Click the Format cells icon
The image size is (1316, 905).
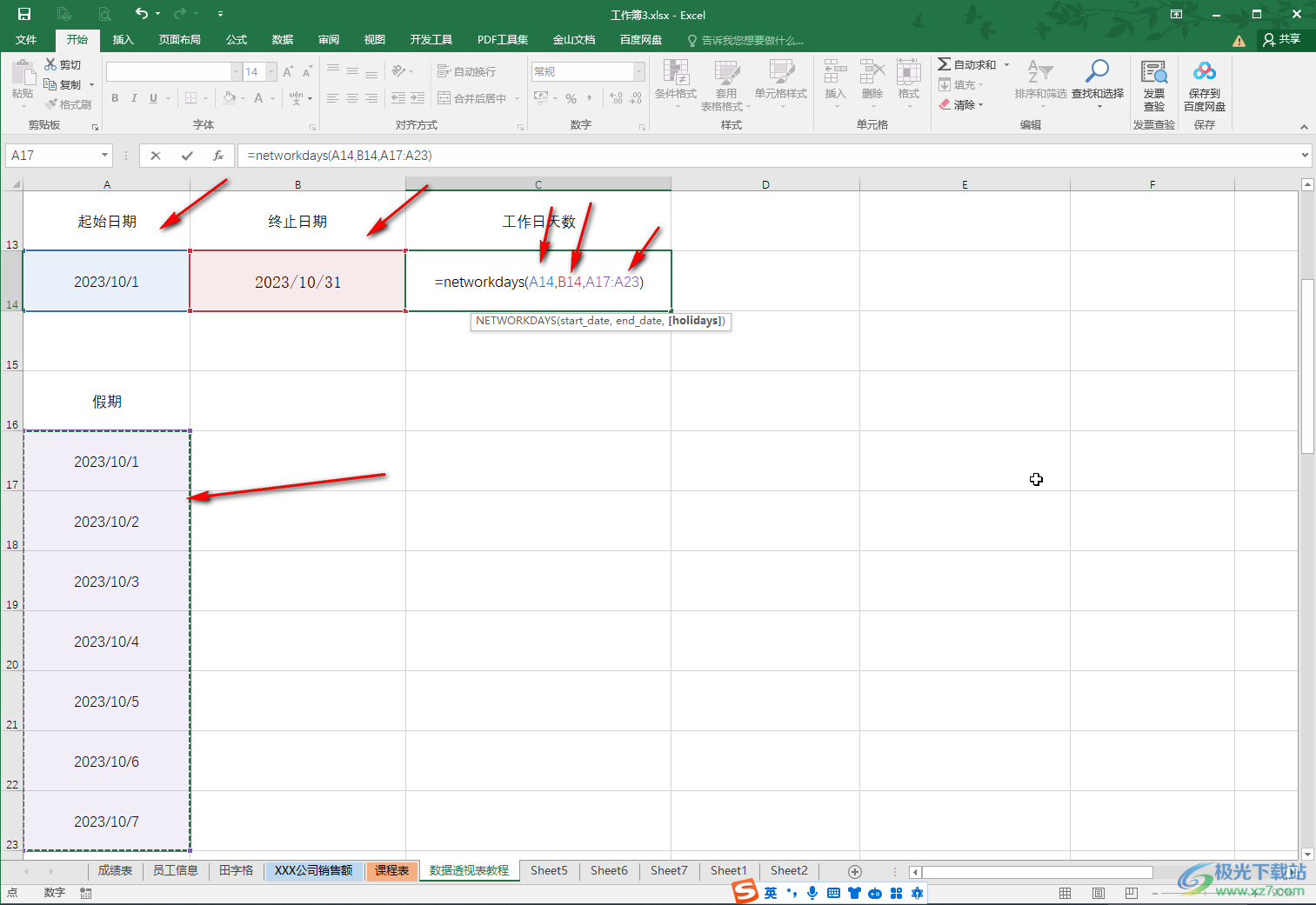click(909, 73)
